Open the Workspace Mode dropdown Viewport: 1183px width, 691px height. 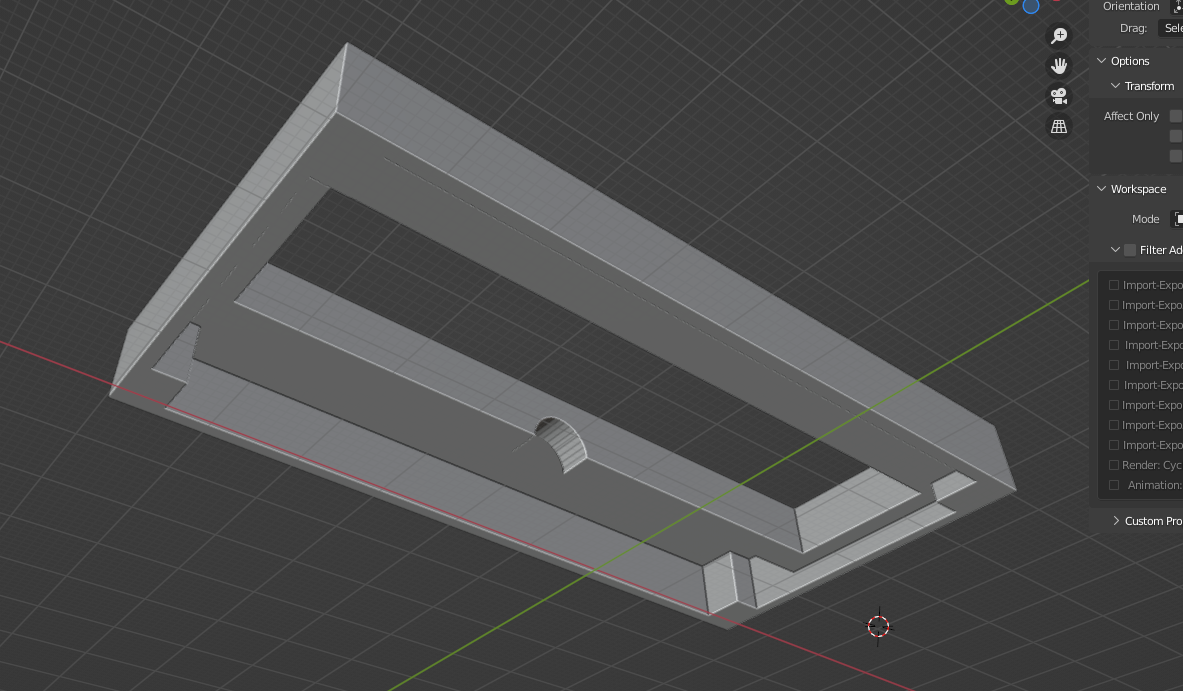click(x=1177, y=219)
